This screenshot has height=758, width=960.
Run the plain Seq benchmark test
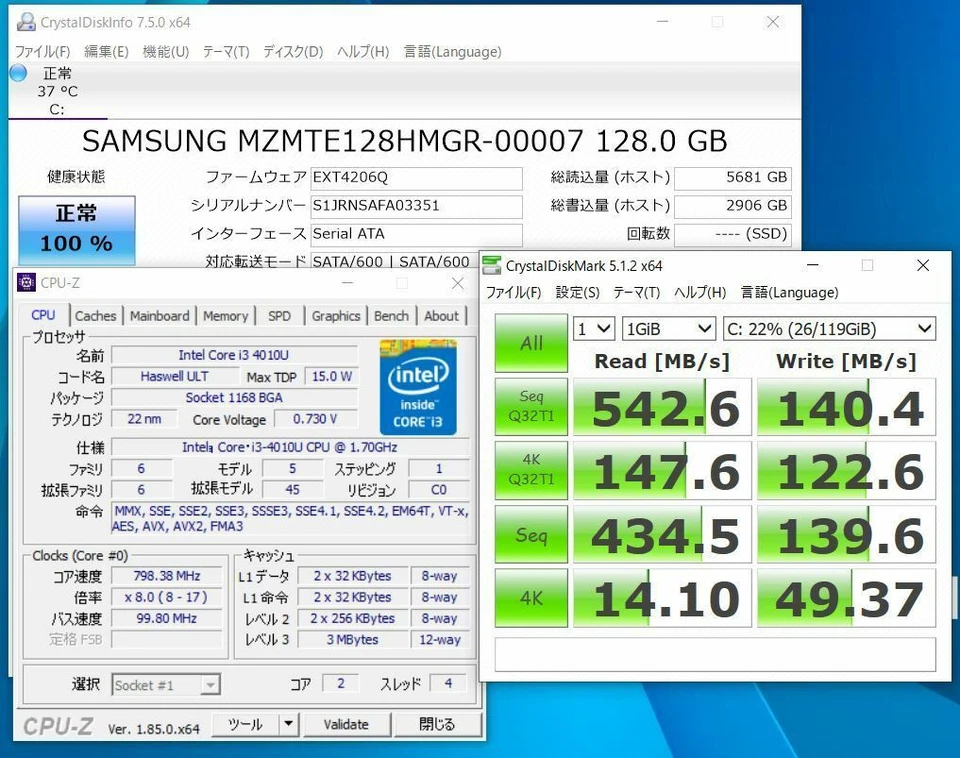click(531, 533)
